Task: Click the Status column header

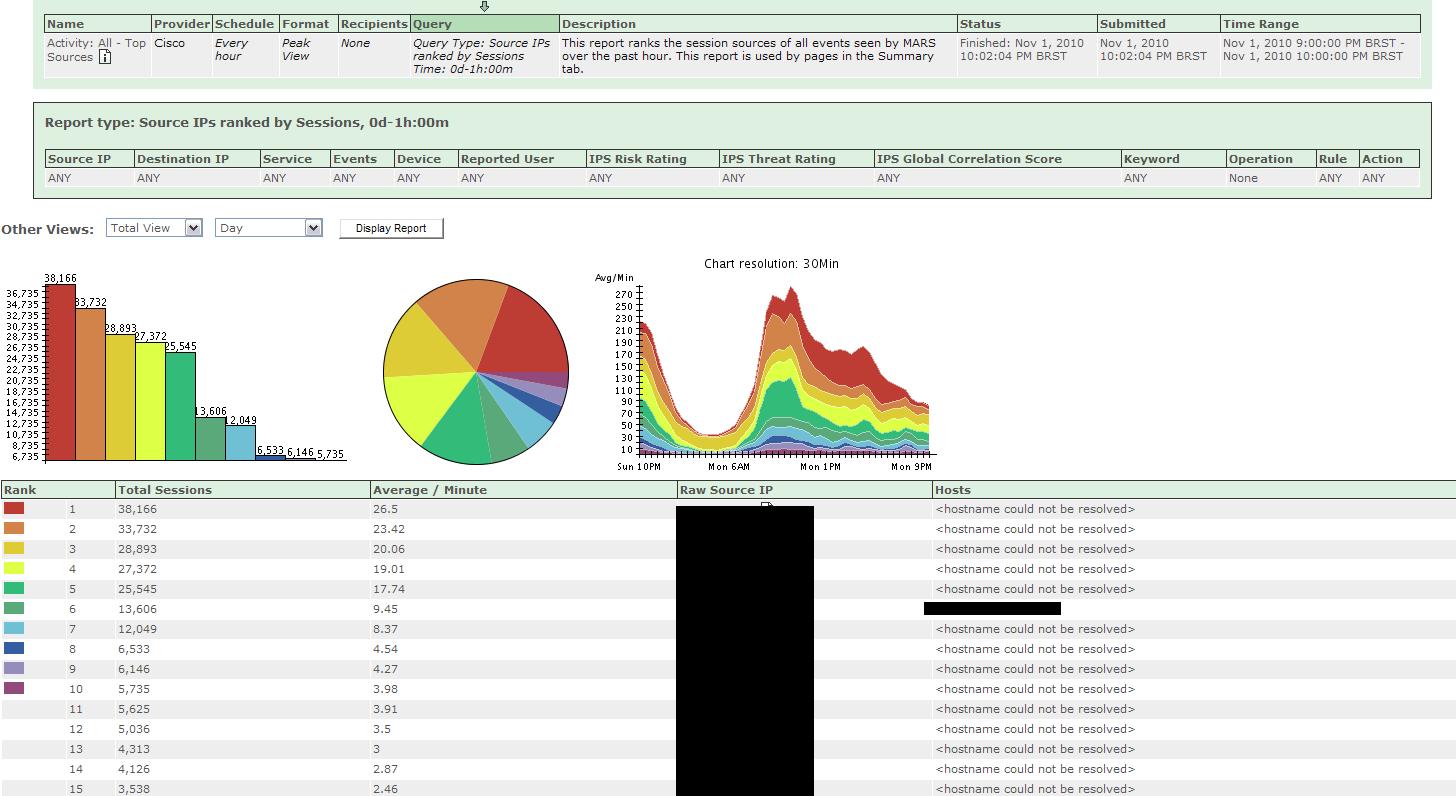Action: 1026,24
